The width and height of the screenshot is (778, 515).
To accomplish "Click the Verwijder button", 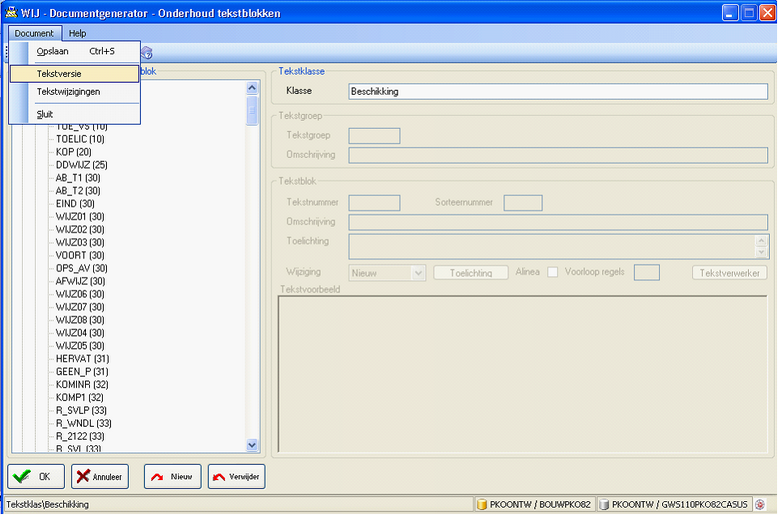I will click(237, 477).
